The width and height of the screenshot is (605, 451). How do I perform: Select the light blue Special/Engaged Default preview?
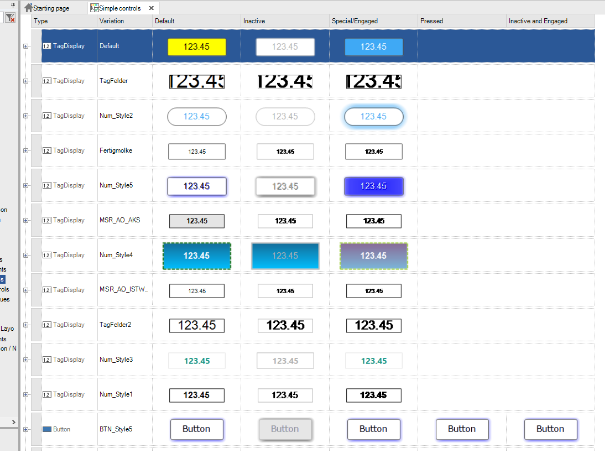click(373, 47)
